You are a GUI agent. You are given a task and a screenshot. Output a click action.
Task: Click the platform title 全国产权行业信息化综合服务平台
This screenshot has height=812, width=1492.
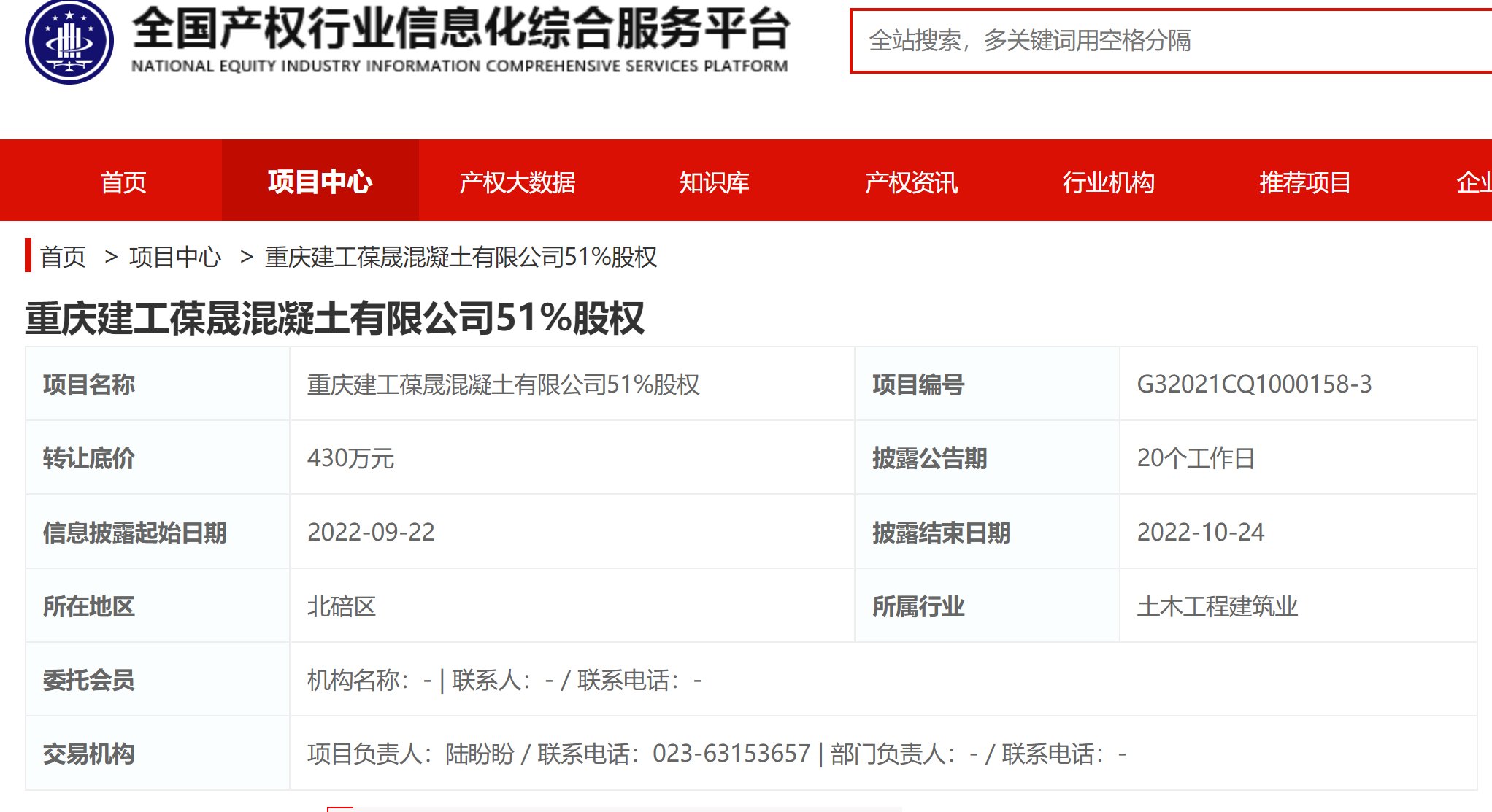(461, 28)
